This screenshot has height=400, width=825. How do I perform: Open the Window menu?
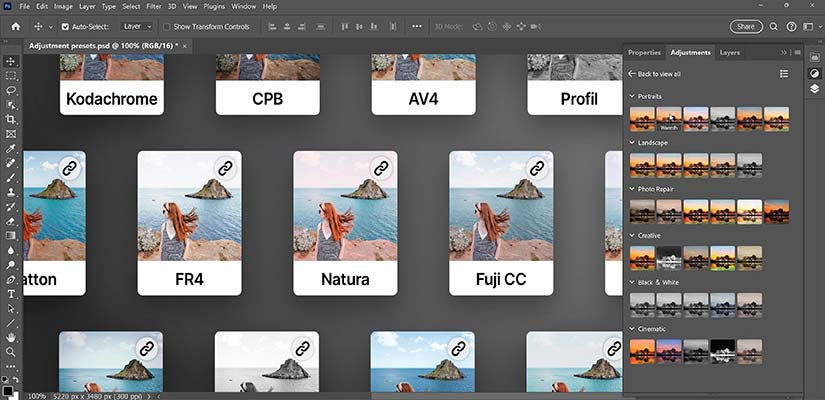[x=244, y=6]
